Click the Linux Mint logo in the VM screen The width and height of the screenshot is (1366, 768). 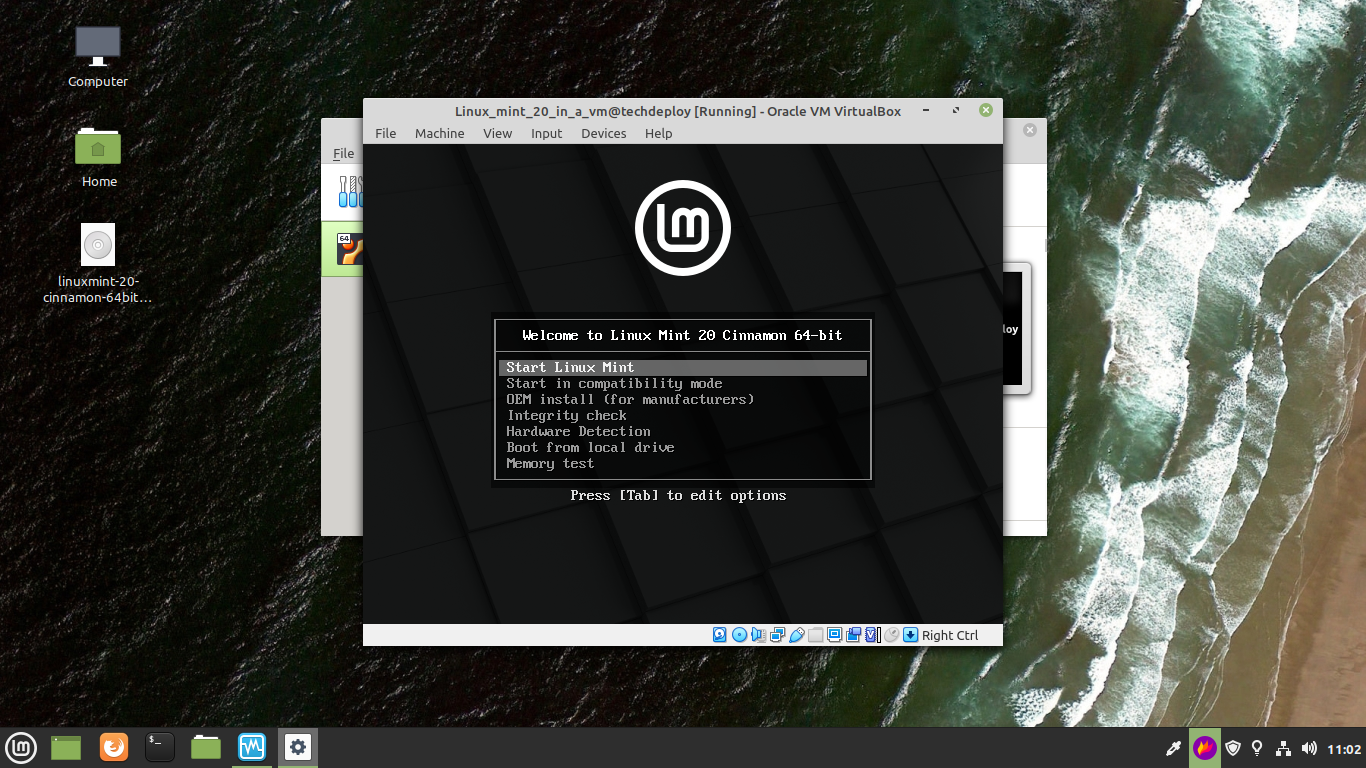pos(683,228)
